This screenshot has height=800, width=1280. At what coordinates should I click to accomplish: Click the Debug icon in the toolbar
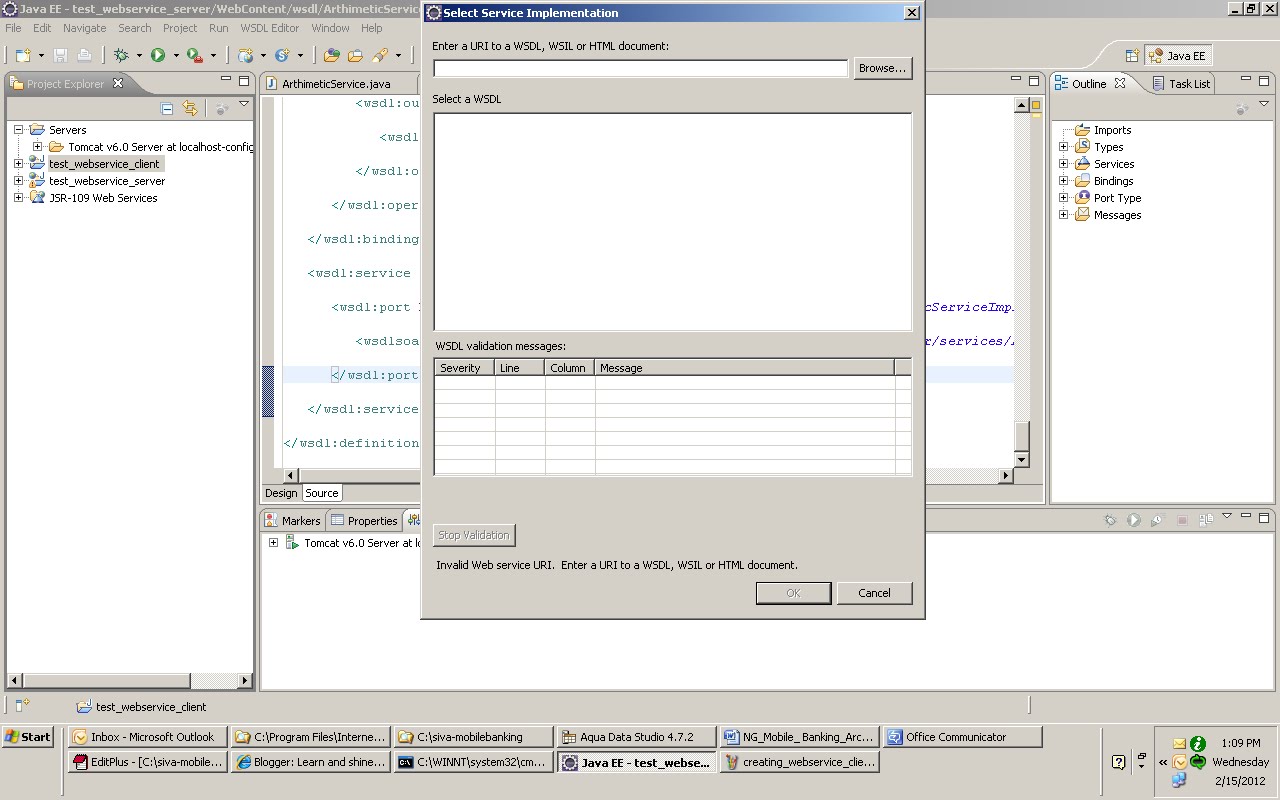click(x=123, y=55)
